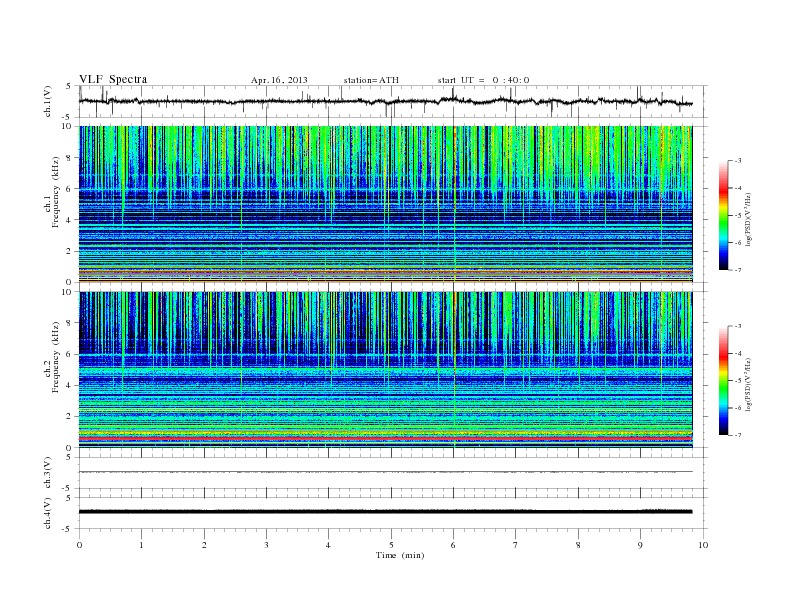The image size is (792, 612).
Task: Click upper colorbar 'log(PSD)(V²/Hz)' label
Action: tap(751, 219)
